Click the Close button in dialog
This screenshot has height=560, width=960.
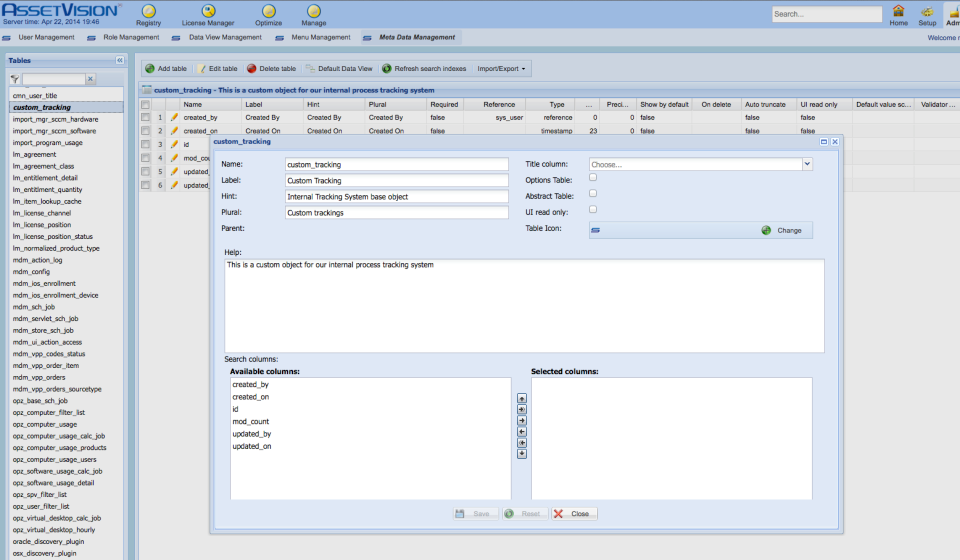click(574, 513)
